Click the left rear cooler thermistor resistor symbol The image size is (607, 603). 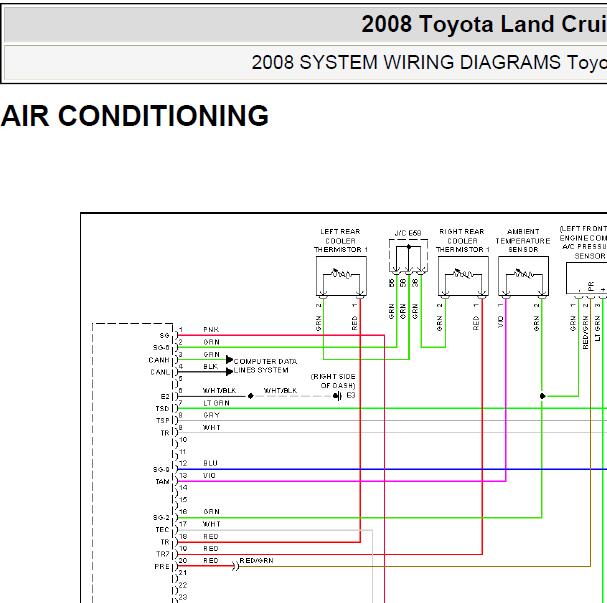pos(341,276)
